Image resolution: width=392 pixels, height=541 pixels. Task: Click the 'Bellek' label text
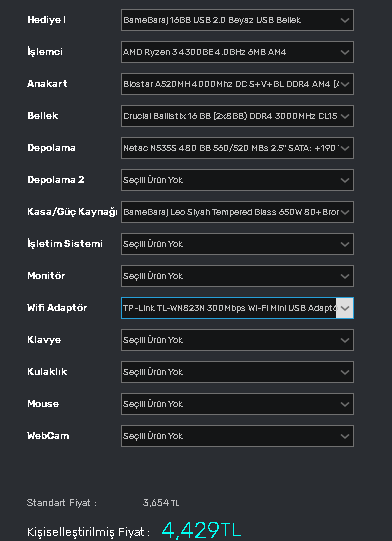point(43,116)
